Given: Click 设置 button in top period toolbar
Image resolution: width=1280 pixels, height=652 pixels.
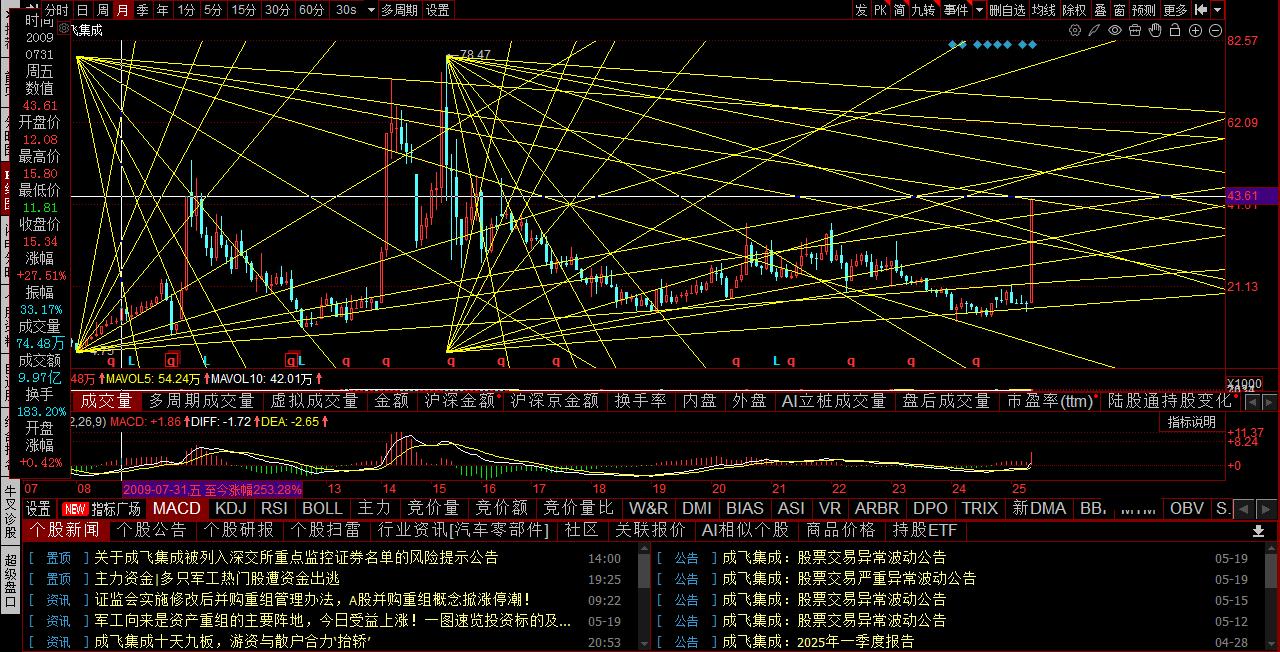Looking at the screenshot, I should click(437, 10).
